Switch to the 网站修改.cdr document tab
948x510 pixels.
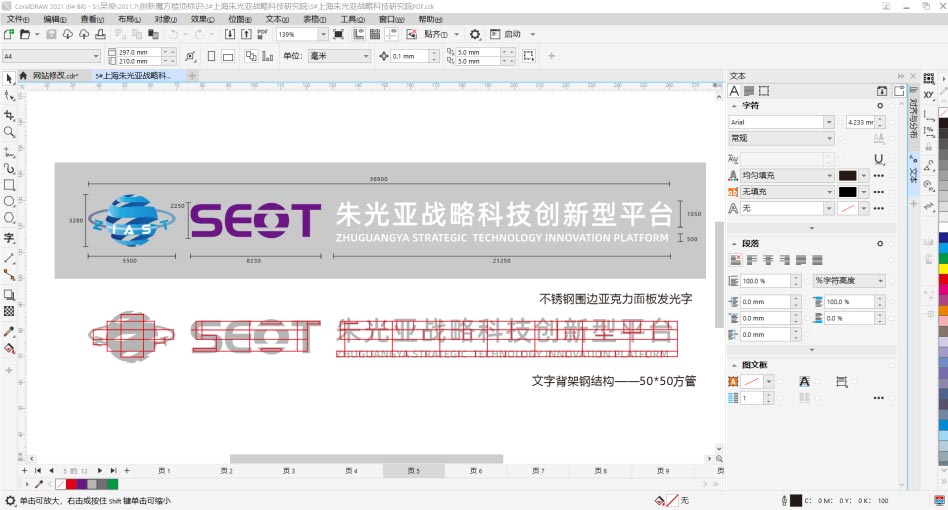pyautogui.click(x=55, y=75)
